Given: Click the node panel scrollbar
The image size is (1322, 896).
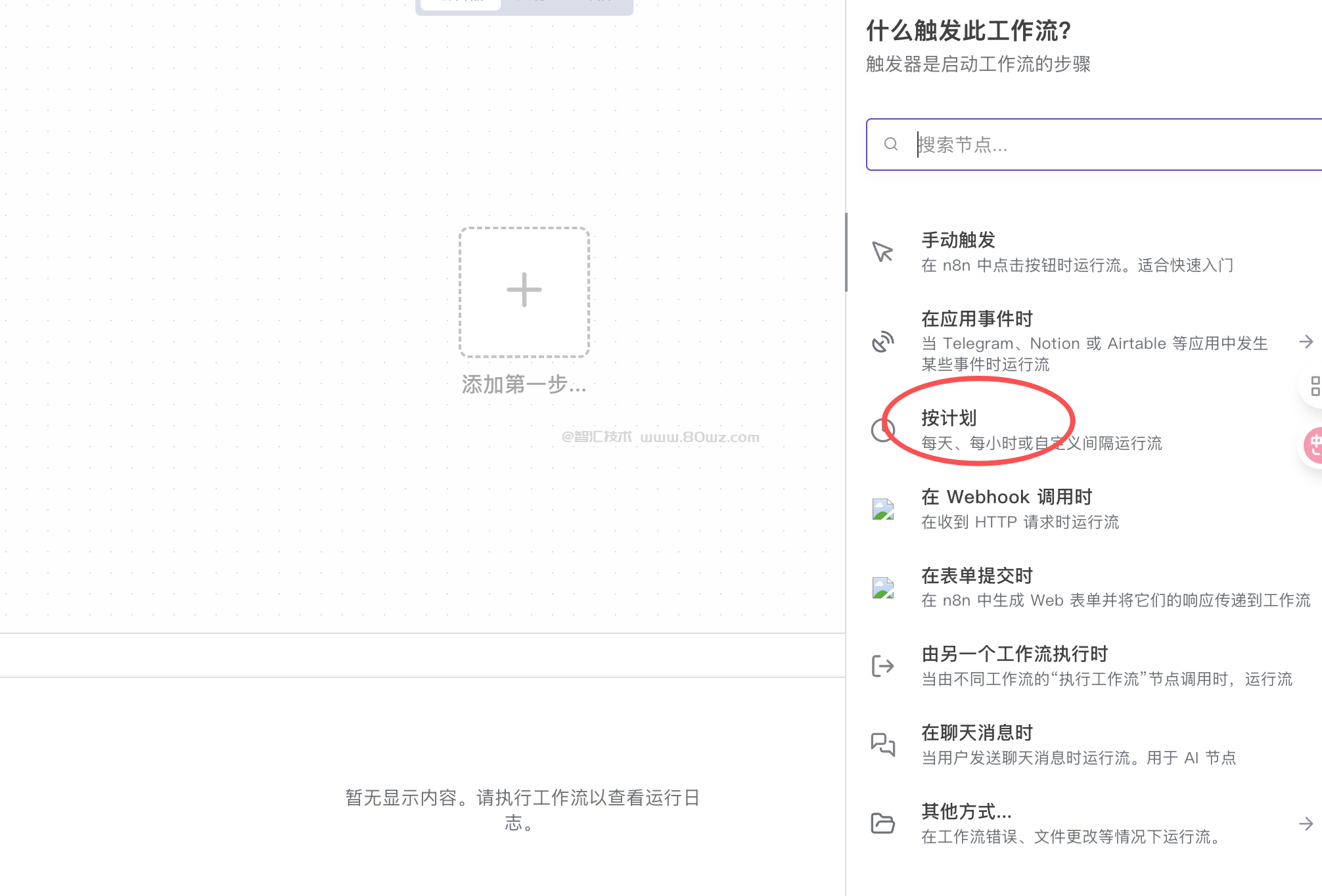Looking at the screenshot, I should pyautogui.click(x=846, y=252).
